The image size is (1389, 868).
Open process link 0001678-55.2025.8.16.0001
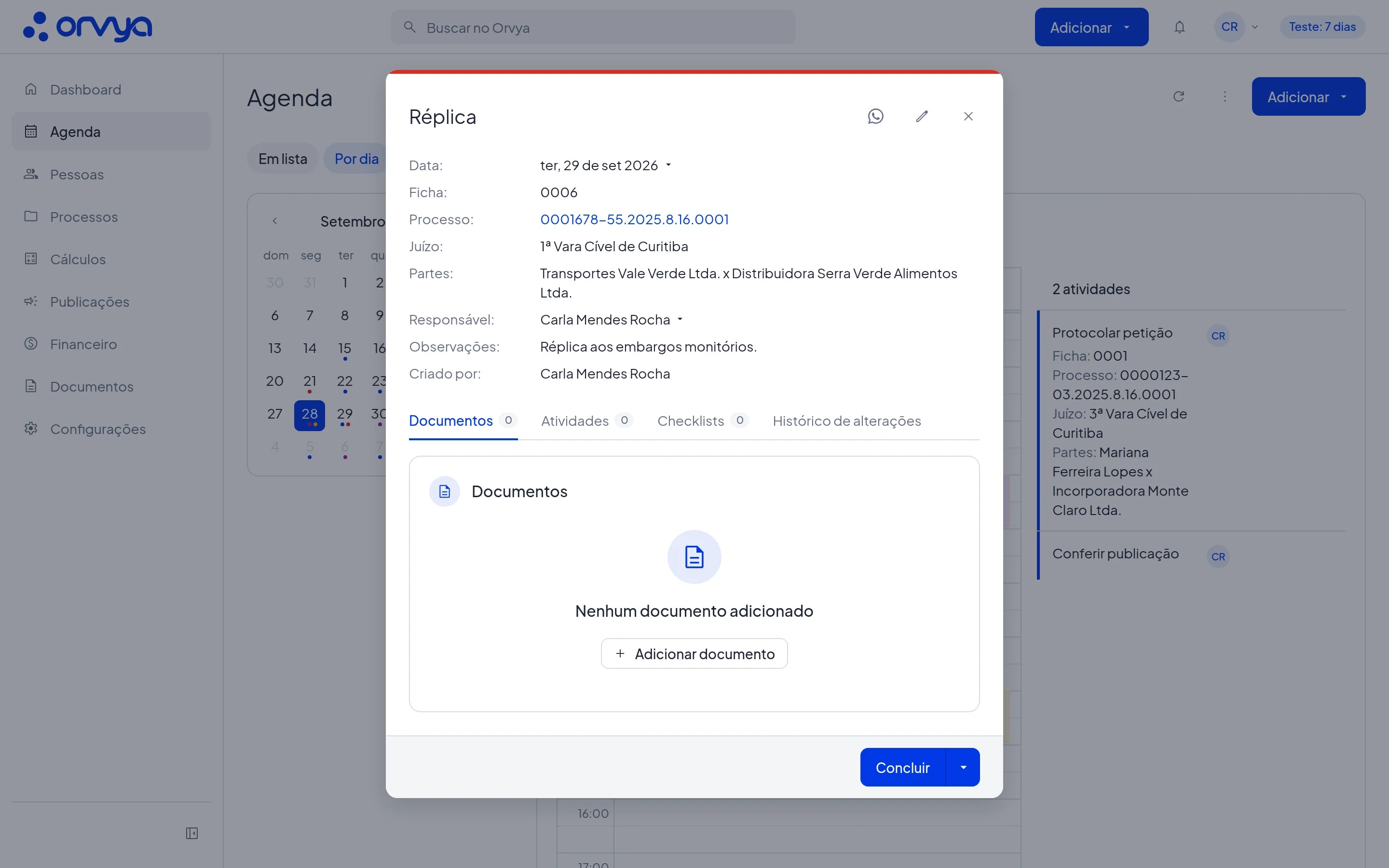coord(634,219)
